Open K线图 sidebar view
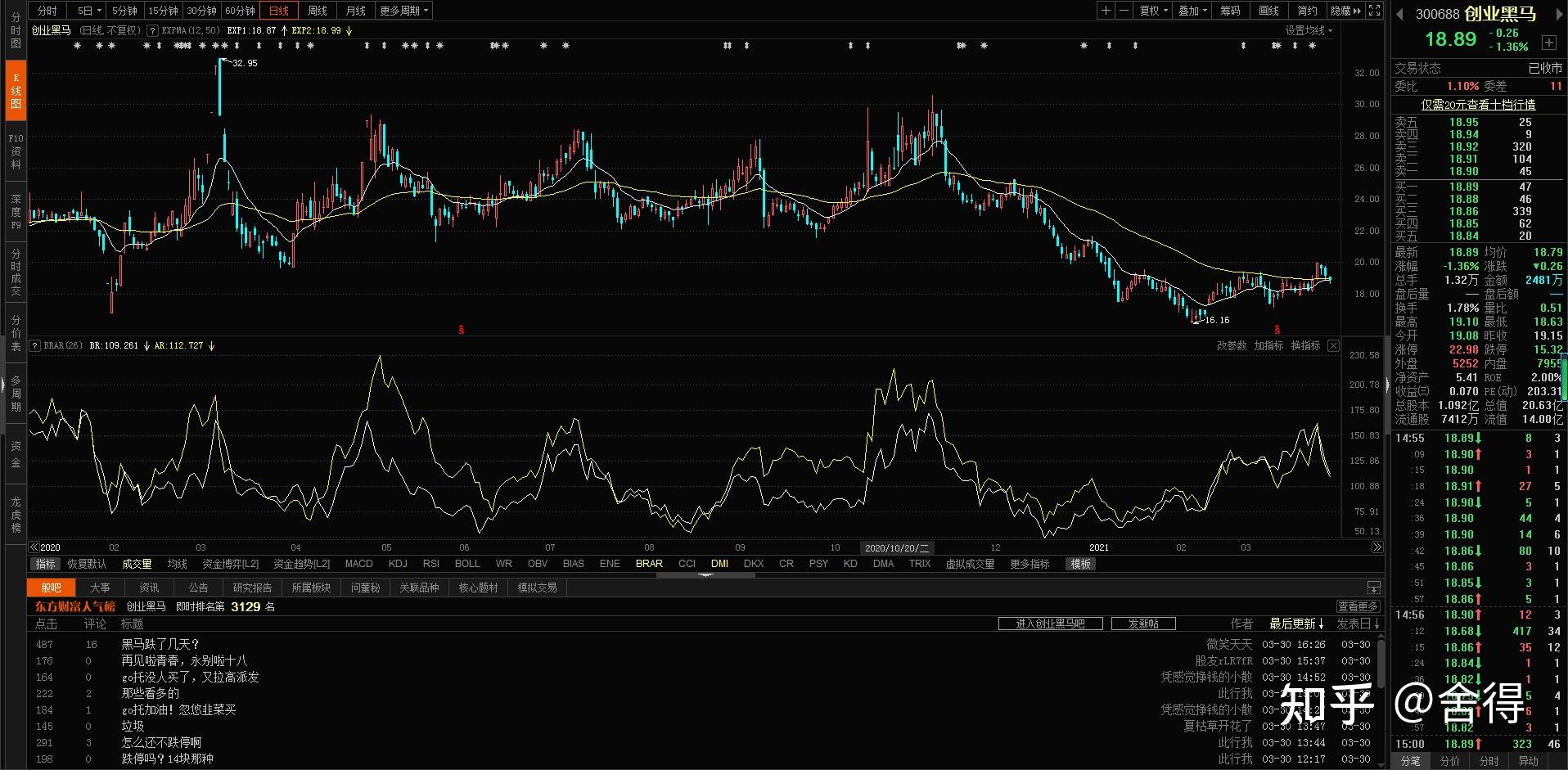Screen dimensions: 1568x770 (16, 91)
